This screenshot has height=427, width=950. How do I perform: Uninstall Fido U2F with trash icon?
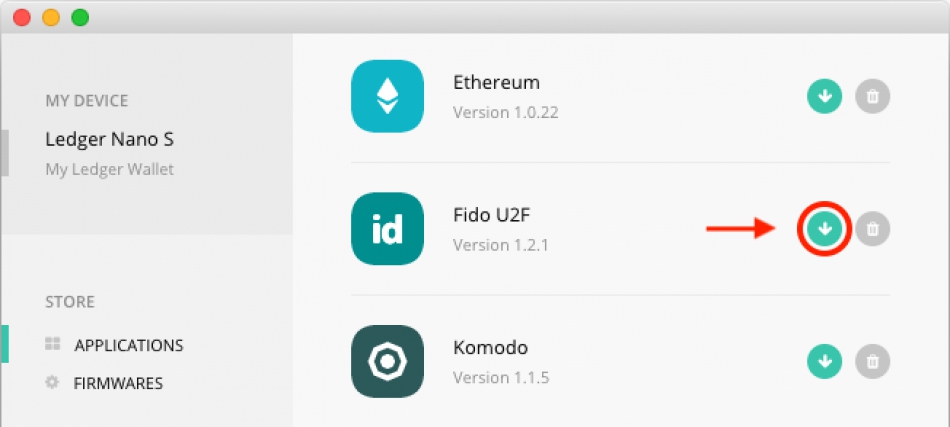click(872, 228)
